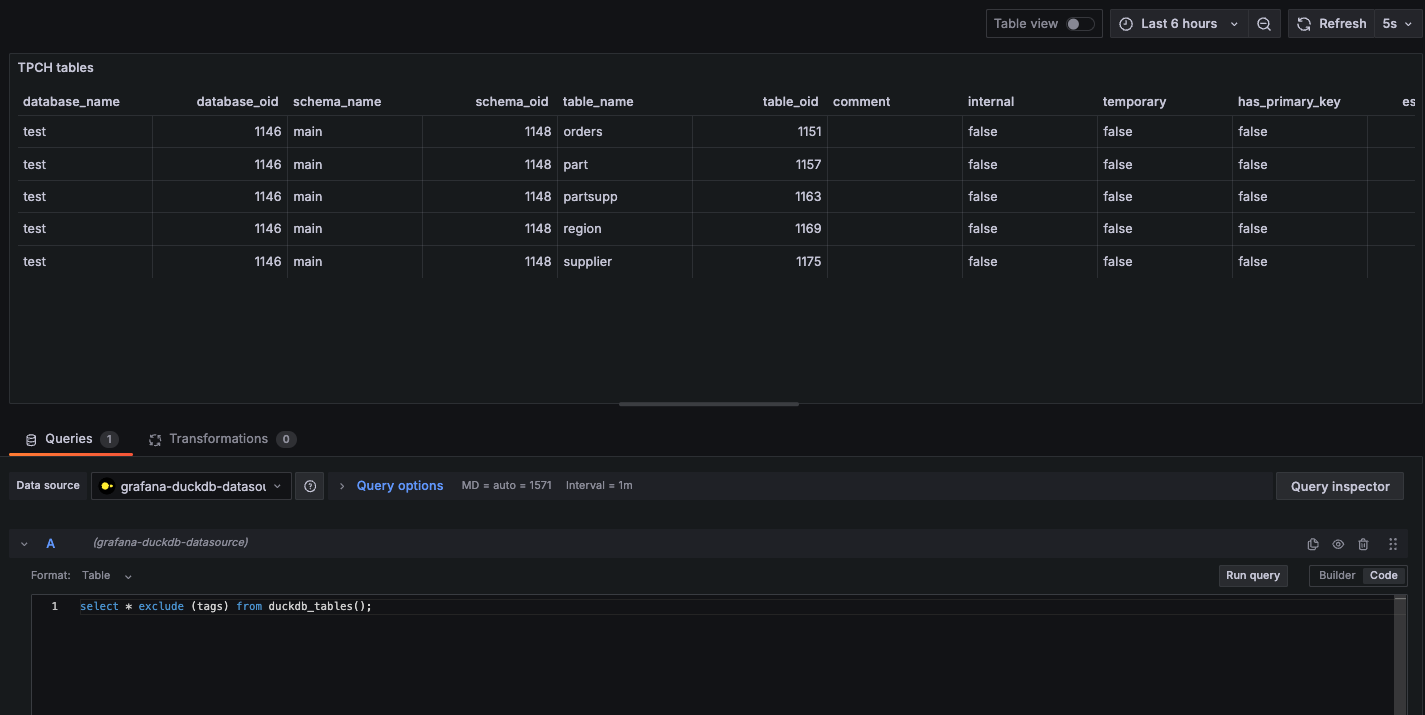Click table_oid value 1151
1425x715 pixels.
(x=809, y=132)
